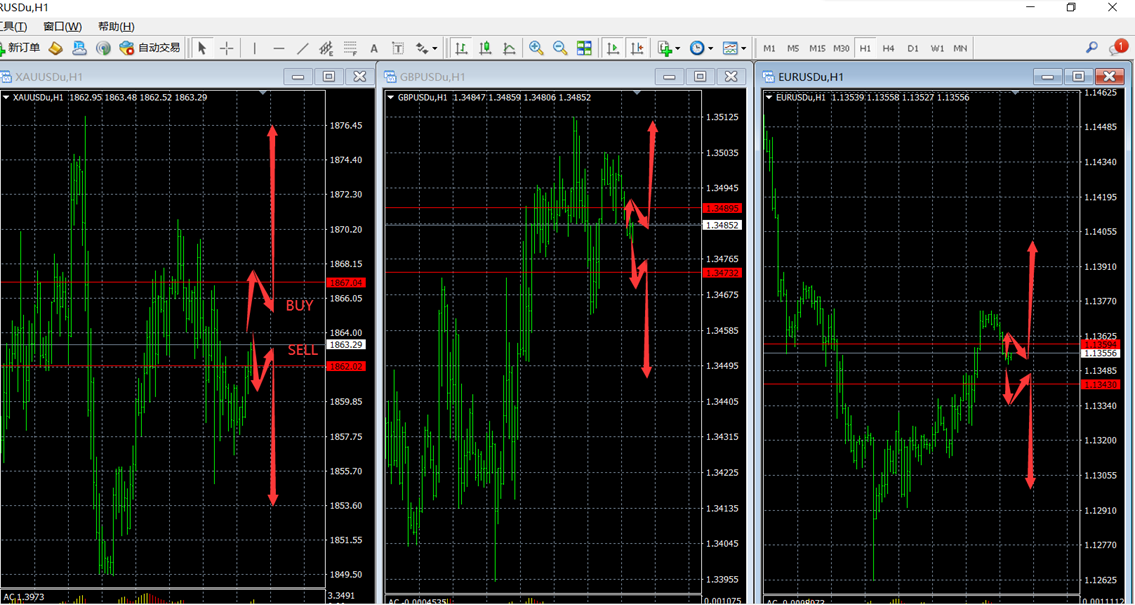1135x605 pixels.
Task: Open the 帮助(H) menu
Action: click(116, 27)
